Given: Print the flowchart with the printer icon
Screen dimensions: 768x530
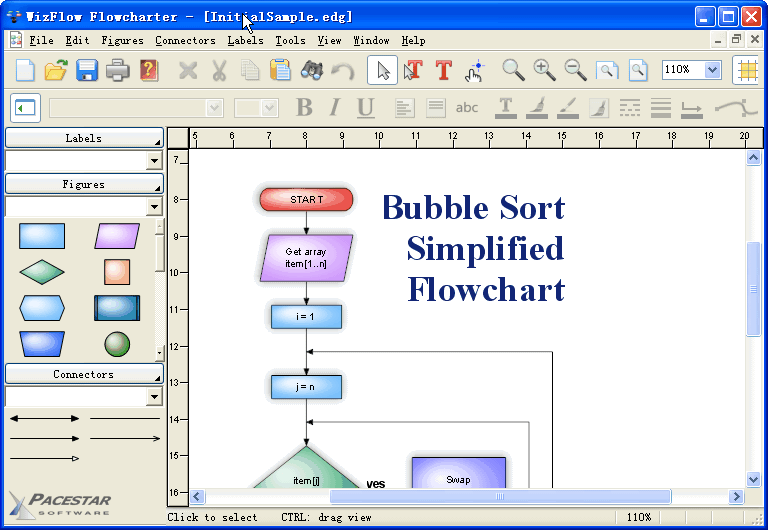Looking at the screenshot, I should click(118, 71).
